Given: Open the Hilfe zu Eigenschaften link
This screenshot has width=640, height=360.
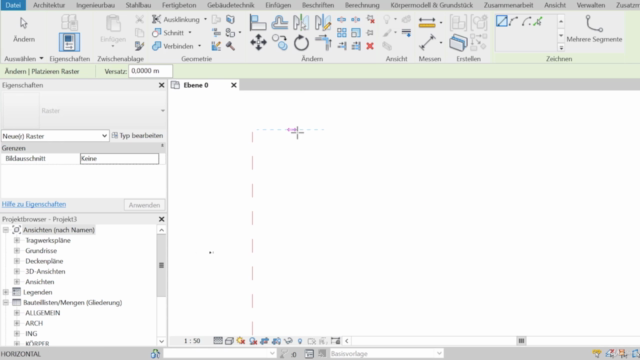Looking at the screenshot, I should [x=34, y=204].
